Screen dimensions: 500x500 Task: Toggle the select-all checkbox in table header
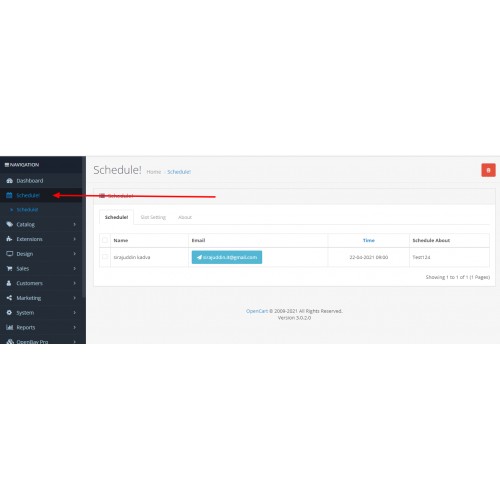click(105, 240)
